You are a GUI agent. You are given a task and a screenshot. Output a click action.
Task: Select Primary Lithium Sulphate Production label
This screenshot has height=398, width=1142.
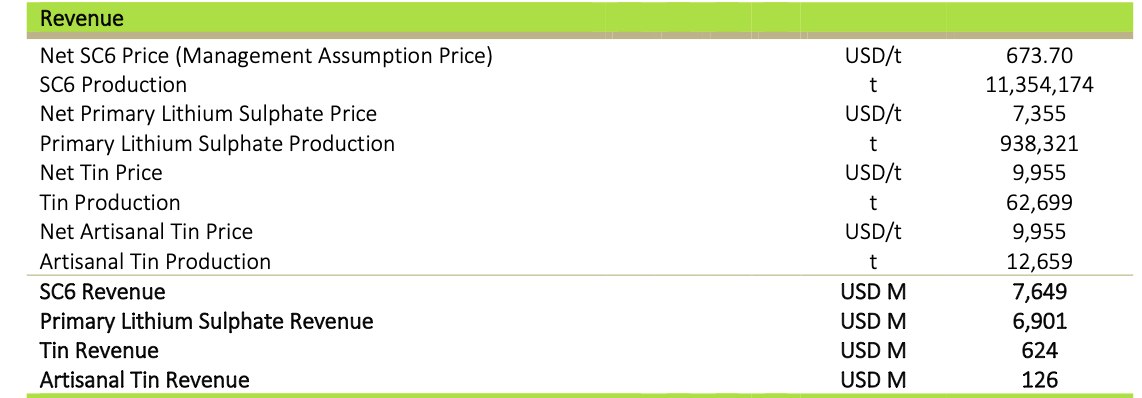pyautogui.click(x=217, y=144)
